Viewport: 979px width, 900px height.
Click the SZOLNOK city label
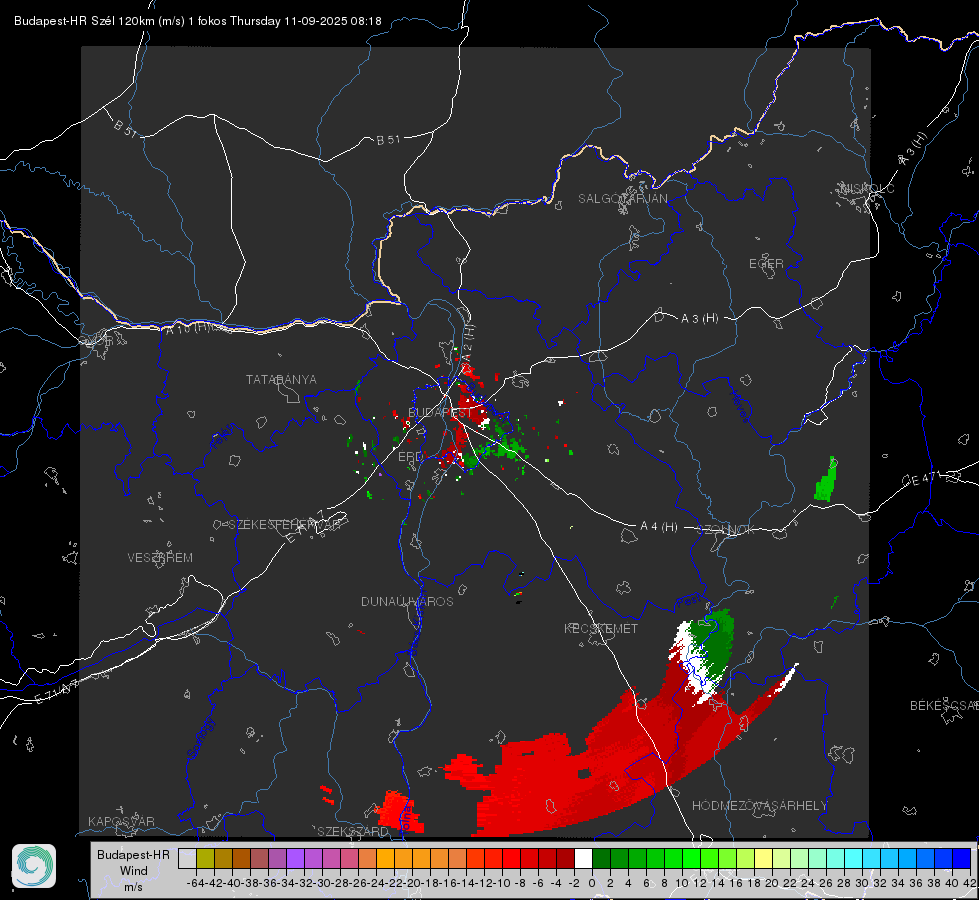pos(726,529)
